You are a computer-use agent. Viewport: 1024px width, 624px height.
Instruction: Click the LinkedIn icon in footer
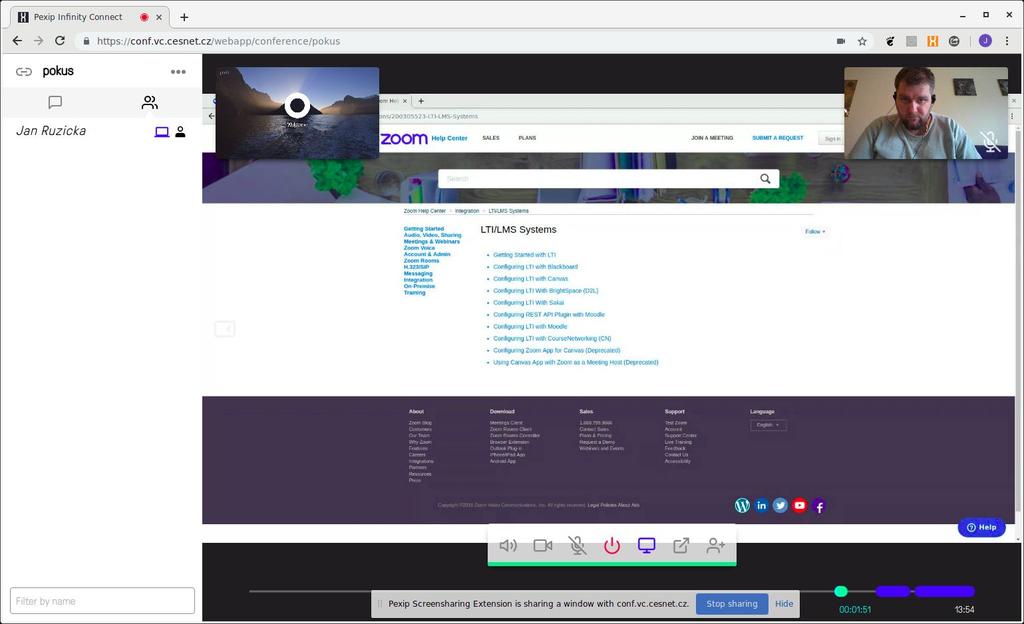point(761,505)
